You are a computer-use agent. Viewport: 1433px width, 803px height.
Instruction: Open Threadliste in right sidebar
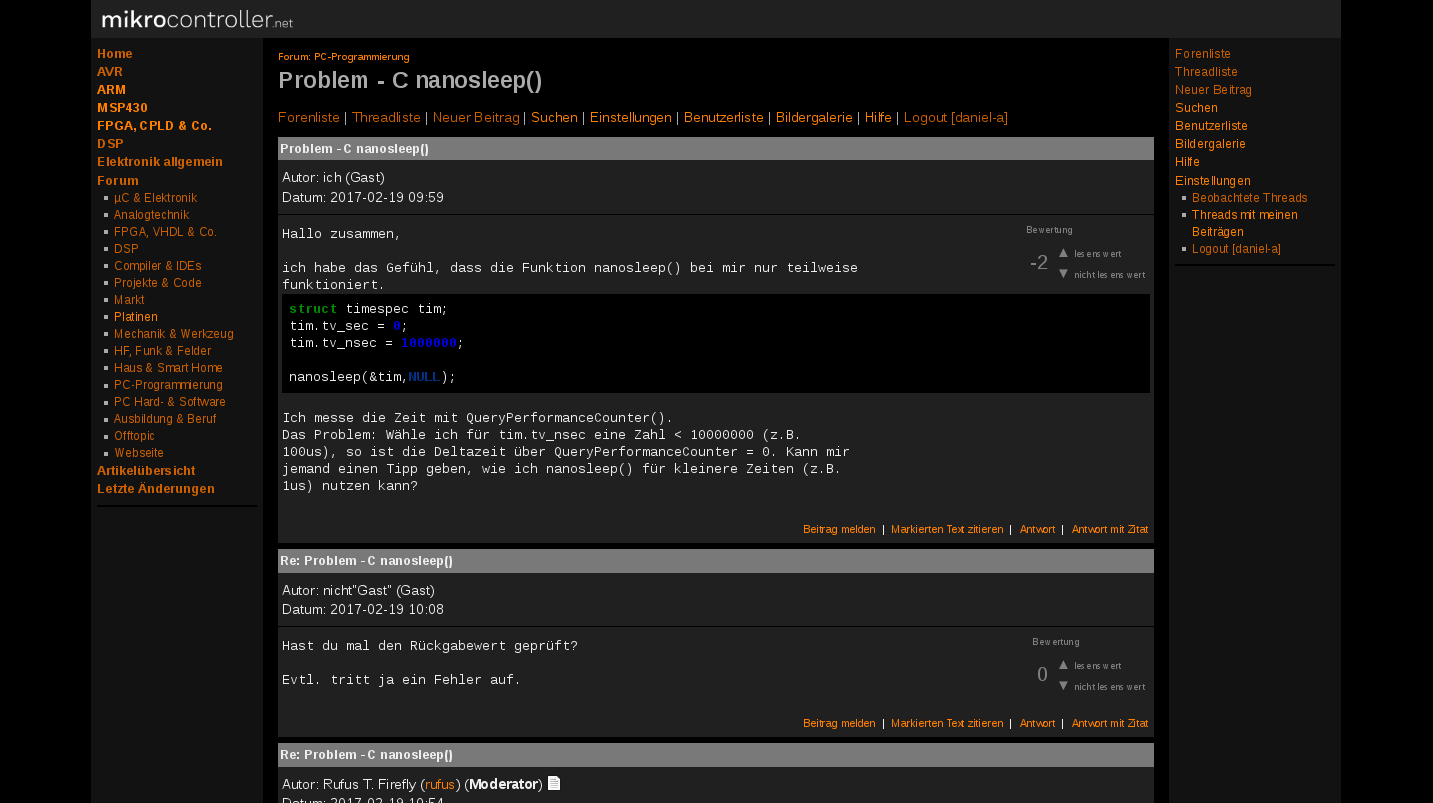[1206, 72]
